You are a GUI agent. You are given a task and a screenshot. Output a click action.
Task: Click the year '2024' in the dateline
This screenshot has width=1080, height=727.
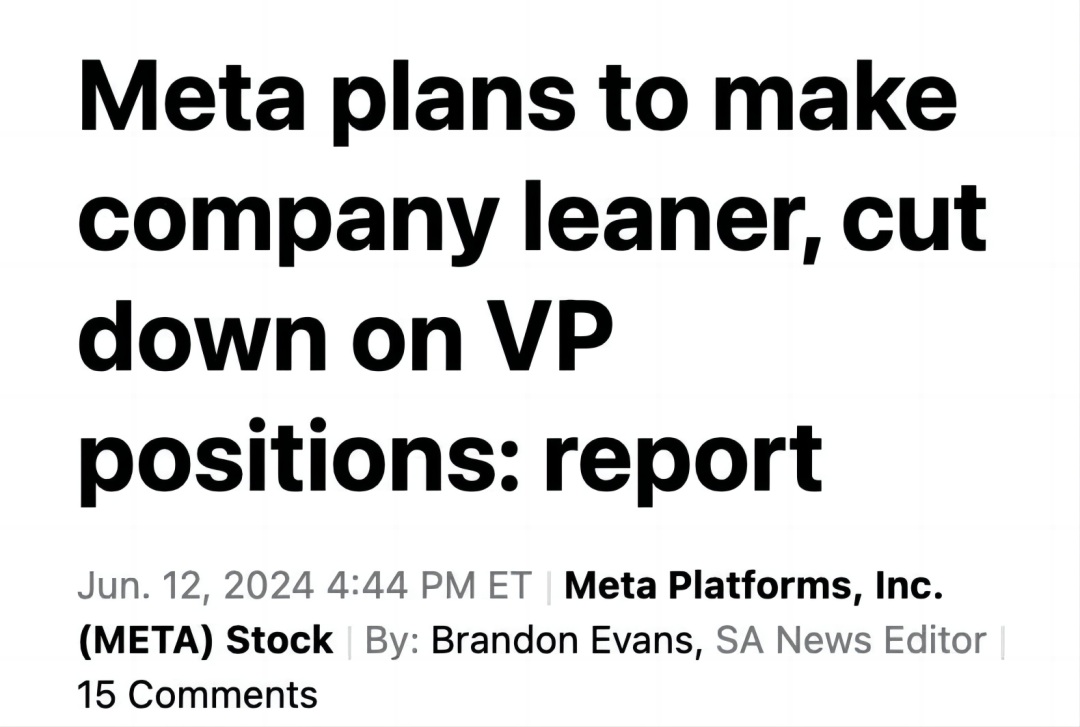269,587
